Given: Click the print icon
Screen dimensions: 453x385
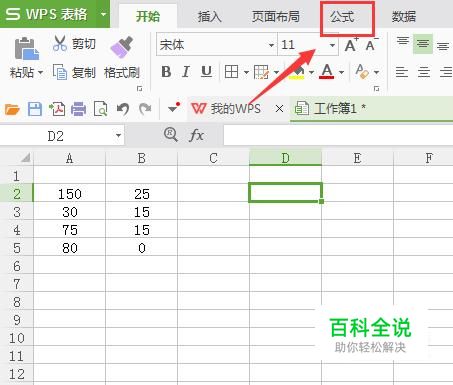Looking at the screenshot, I should point(79,109).
